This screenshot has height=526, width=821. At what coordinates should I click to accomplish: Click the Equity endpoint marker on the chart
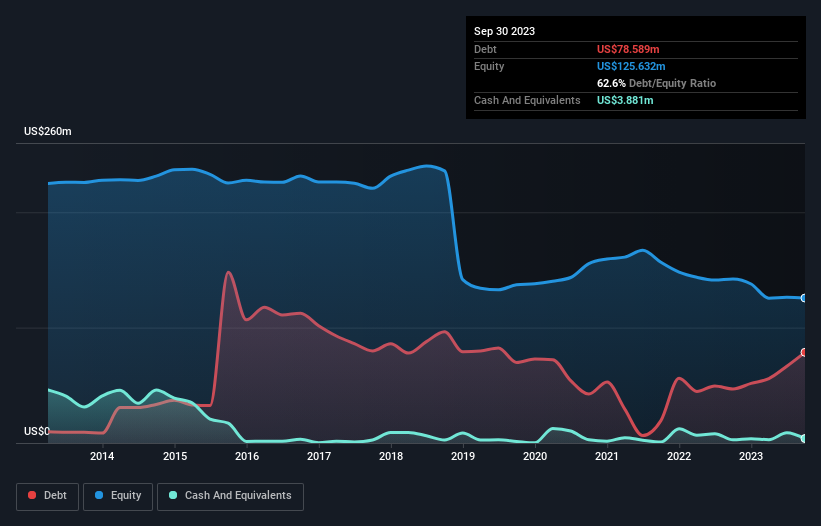[804, 298]
